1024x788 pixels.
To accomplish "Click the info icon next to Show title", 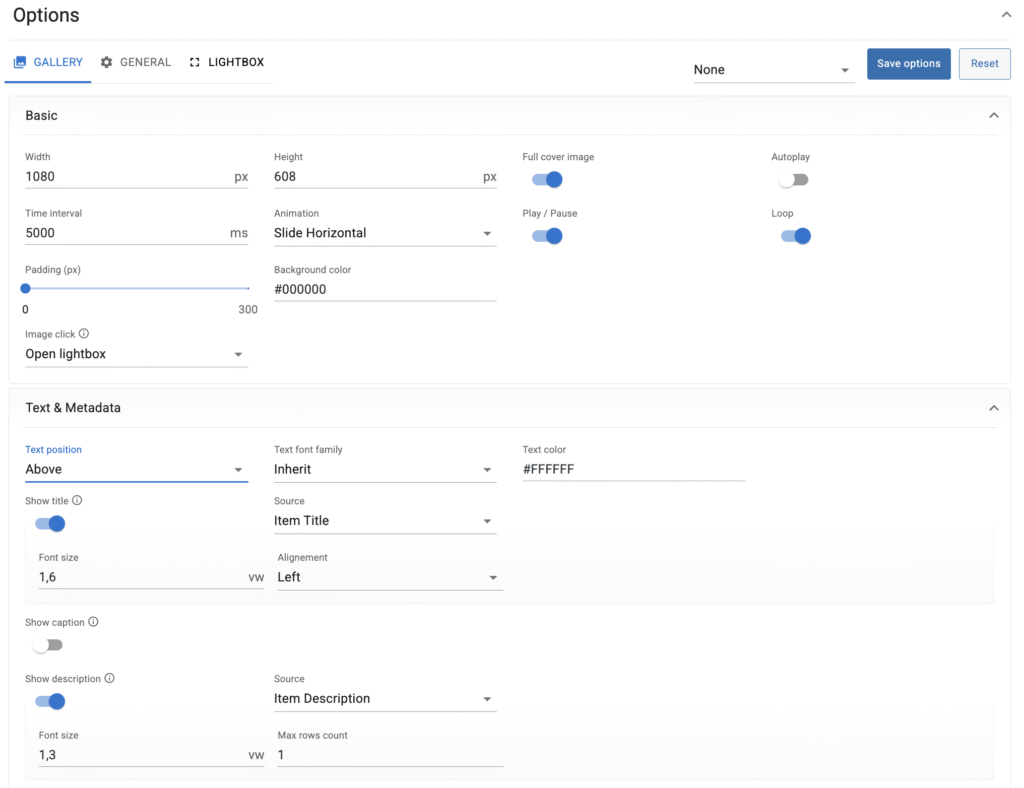I will pyautogui.click(x=77, y=501).
